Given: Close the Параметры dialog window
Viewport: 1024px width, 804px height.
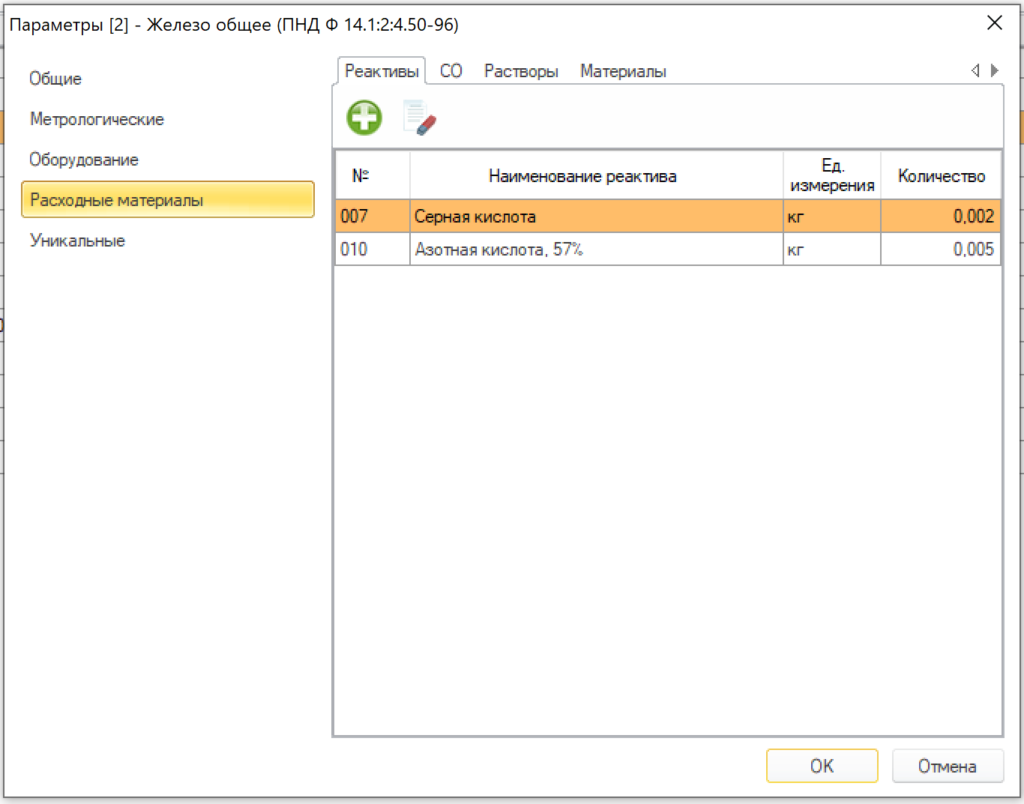Looking at the screenshot, I should pos(994,23).
